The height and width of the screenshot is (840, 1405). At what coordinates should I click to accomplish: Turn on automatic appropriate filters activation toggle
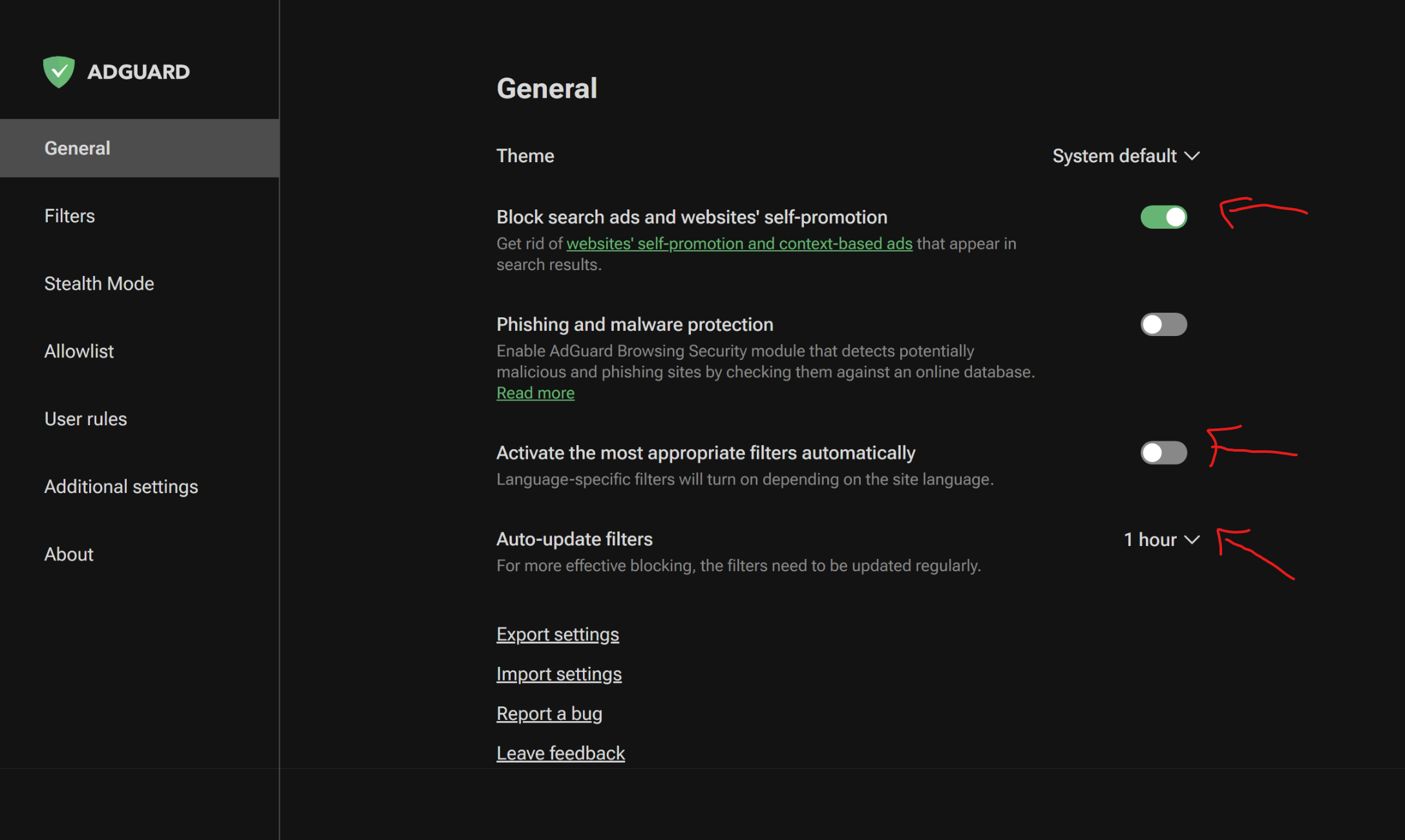point(1163,453)
